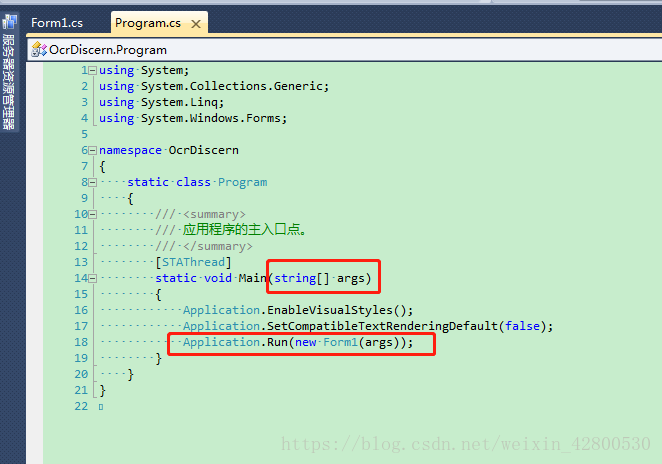This screenshot has width=662, height=464.
Task: Click the 'Program' class name on line 8
Action: click(242, 182)
